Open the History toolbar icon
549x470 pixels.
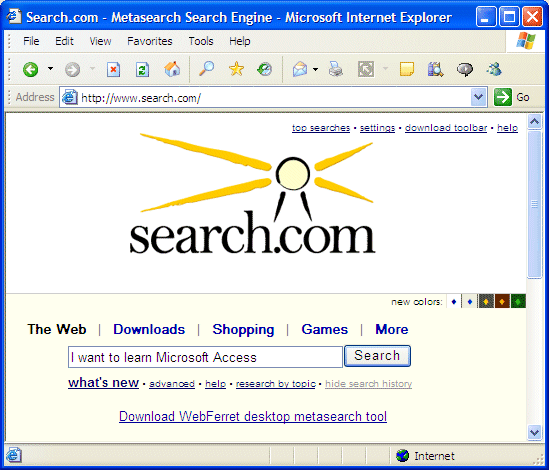(265, 69)
